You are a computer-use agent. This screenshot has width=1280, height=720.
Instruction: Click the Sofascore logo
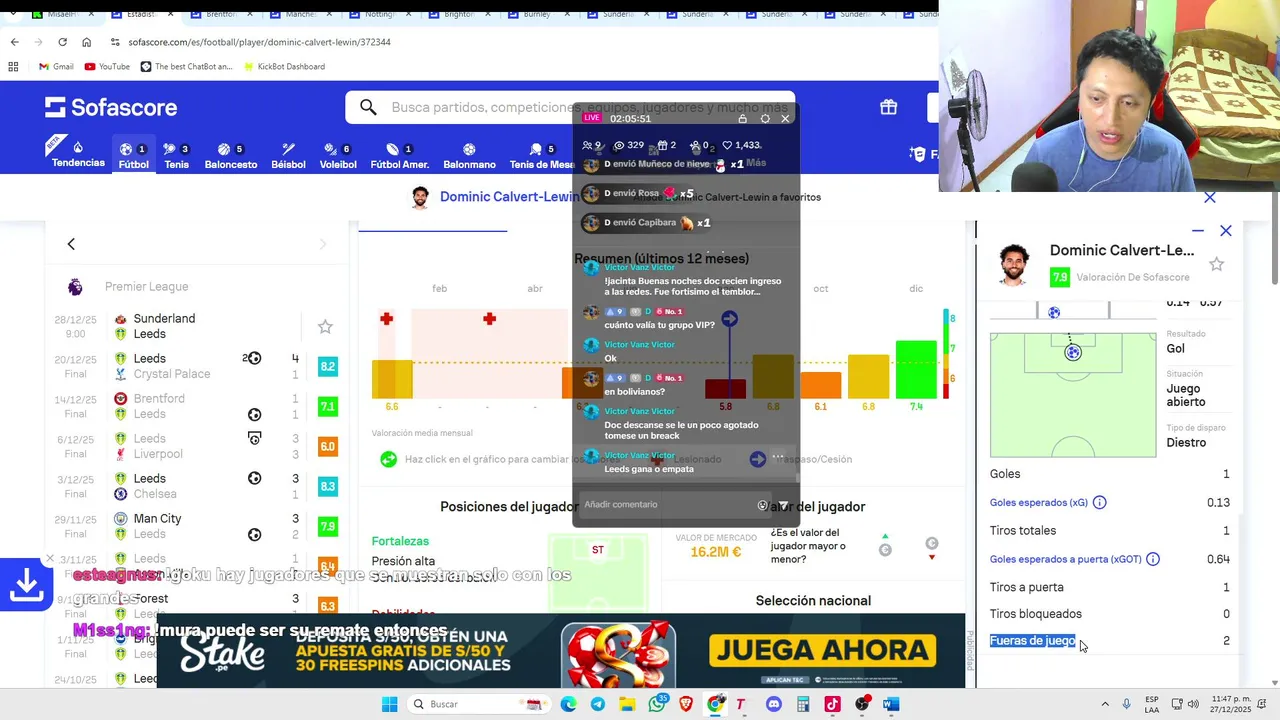coord(111,107)
